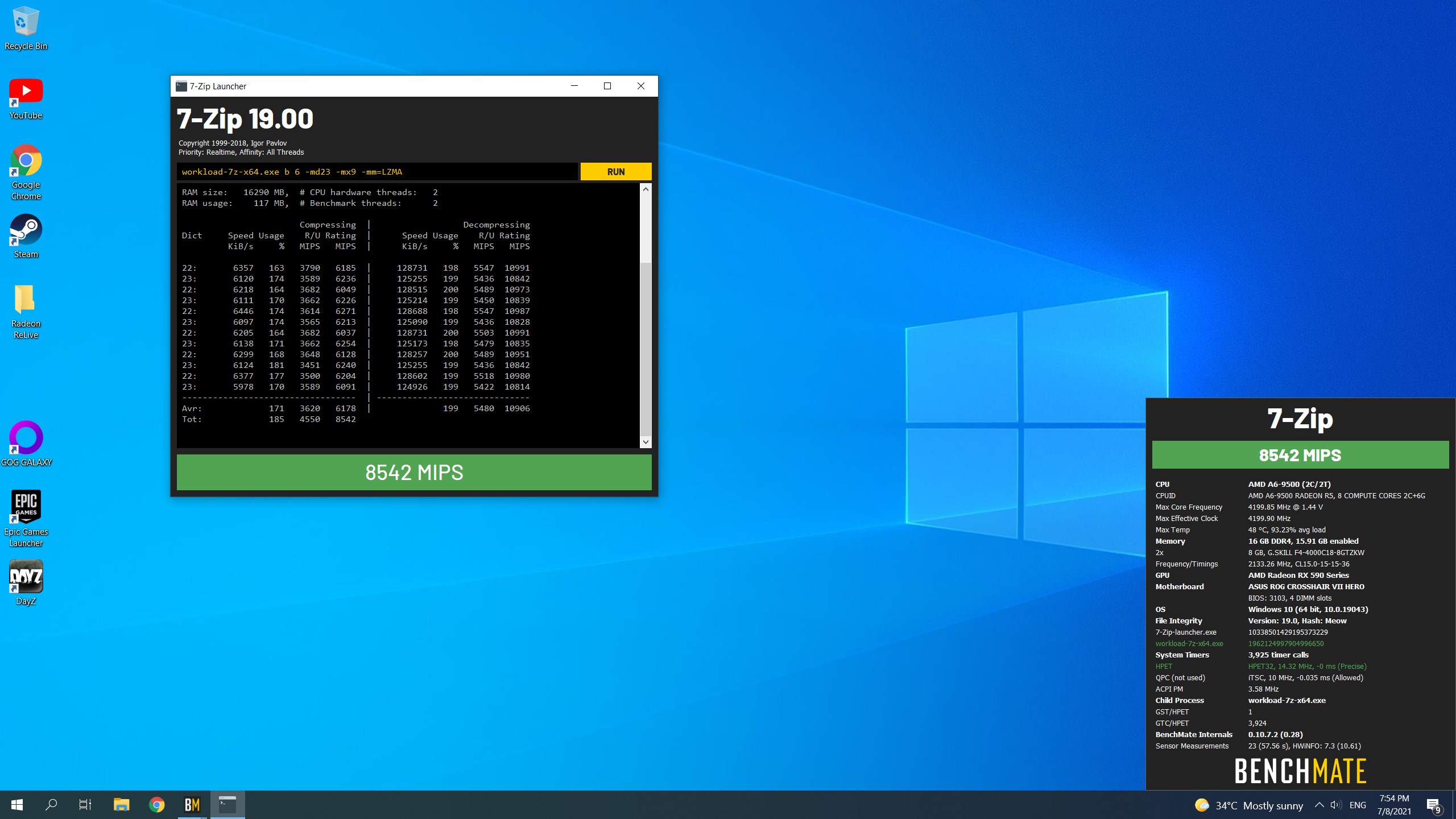Click the 7-Zip Launcher title bar icon

click(181, 86)
